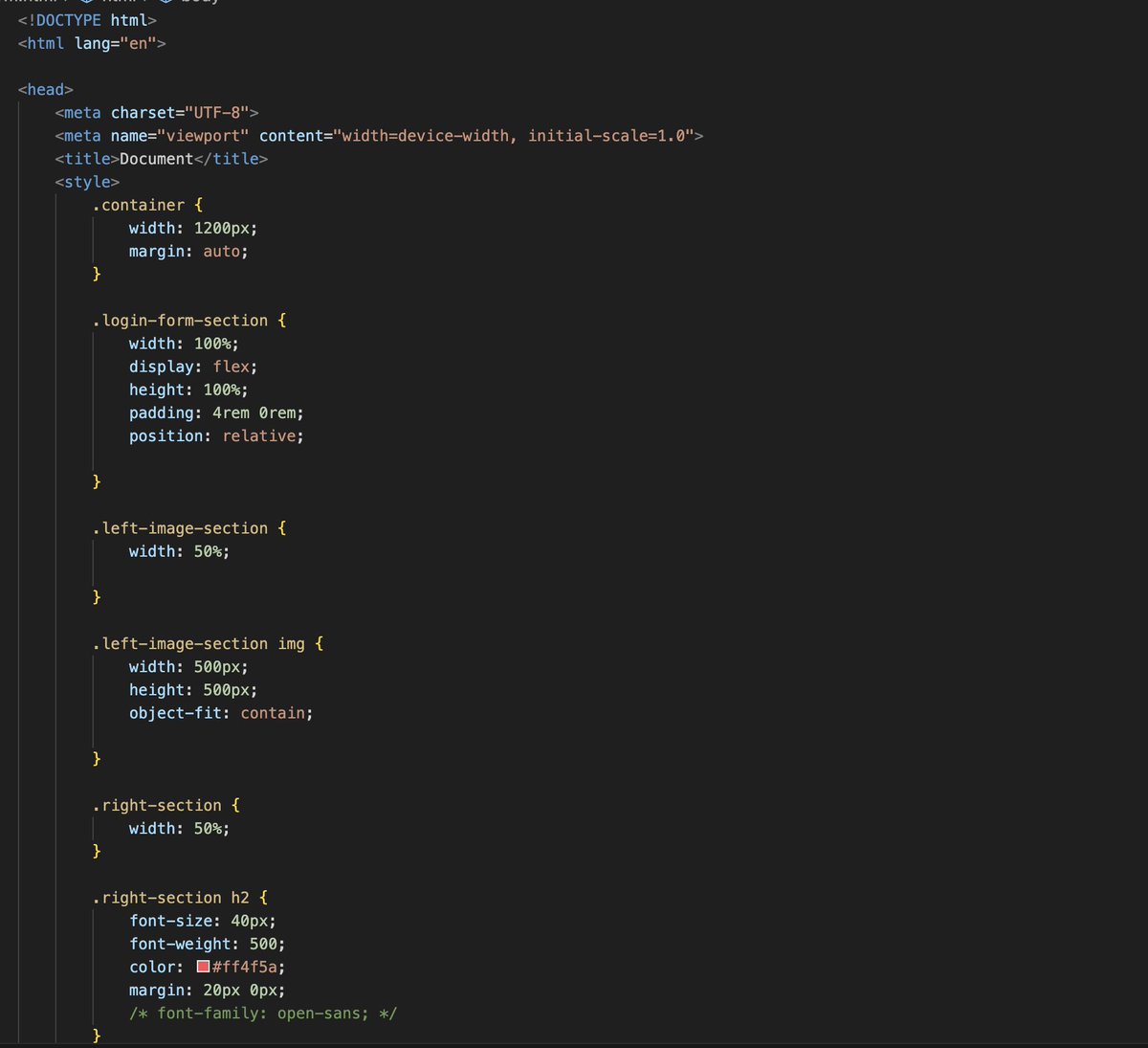
Task: Click the '.left-image-section img {' selector
Action: (x=208, y=644)
